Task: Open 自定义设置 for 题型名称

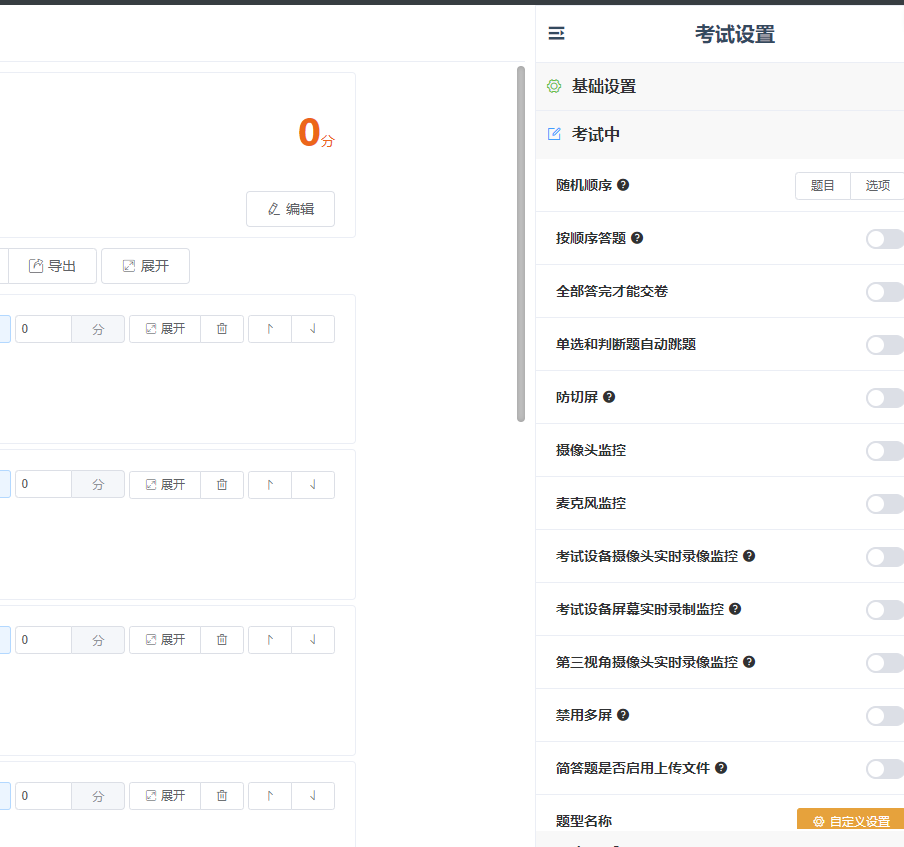Action: click(851, 821)
